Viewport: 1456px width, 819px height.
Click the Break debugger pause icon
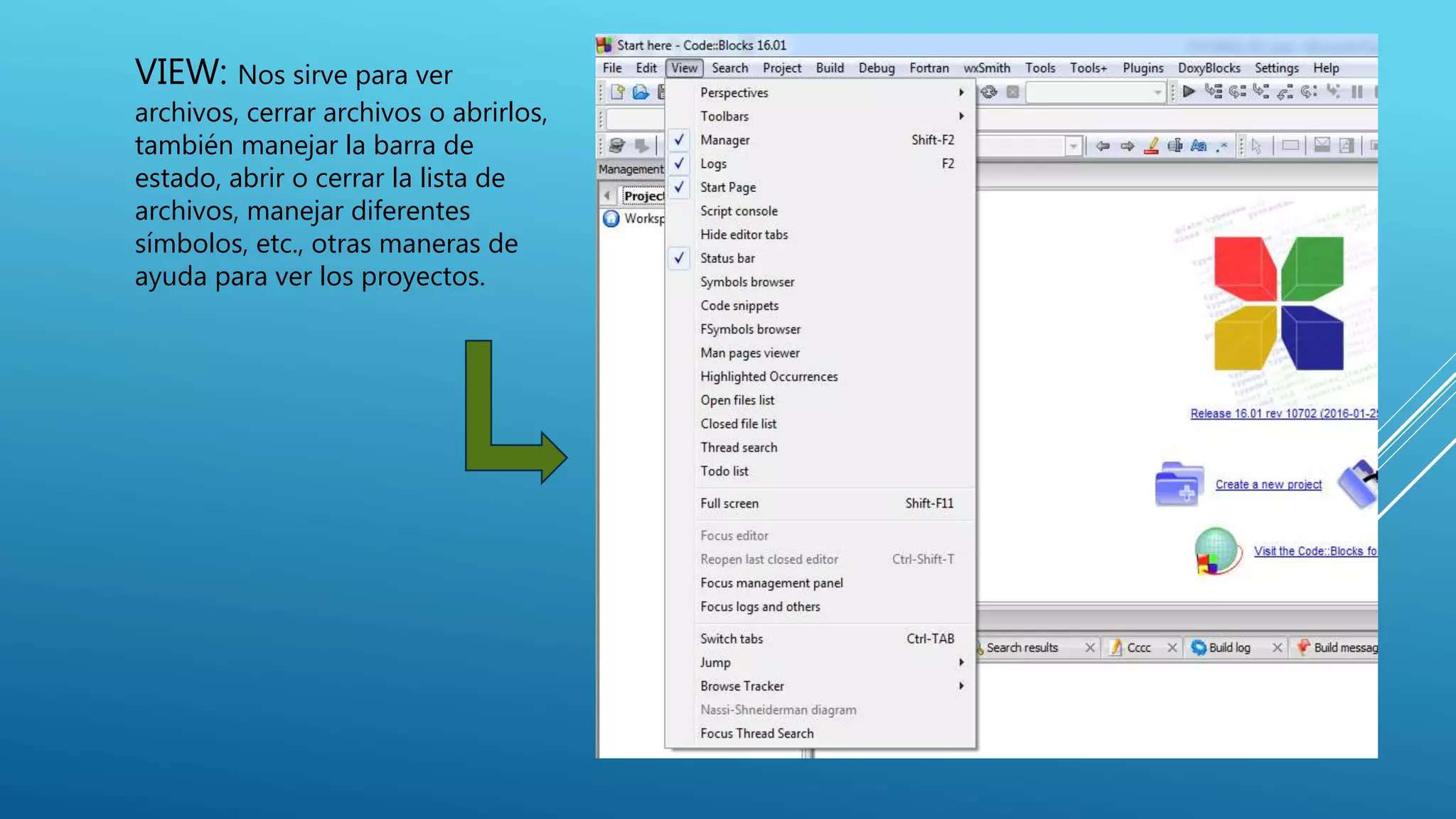[x=1357, y=92]
